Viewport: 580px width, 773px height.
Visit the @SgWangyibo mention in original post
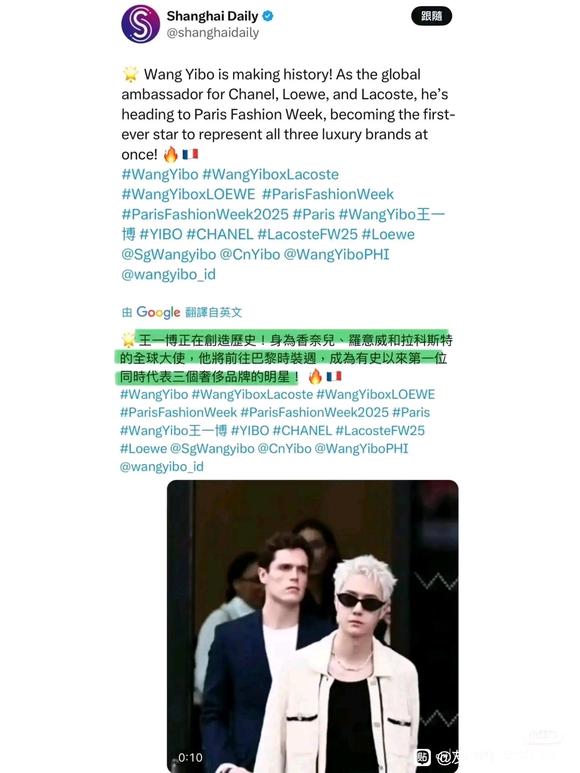[x=169, y=254]
